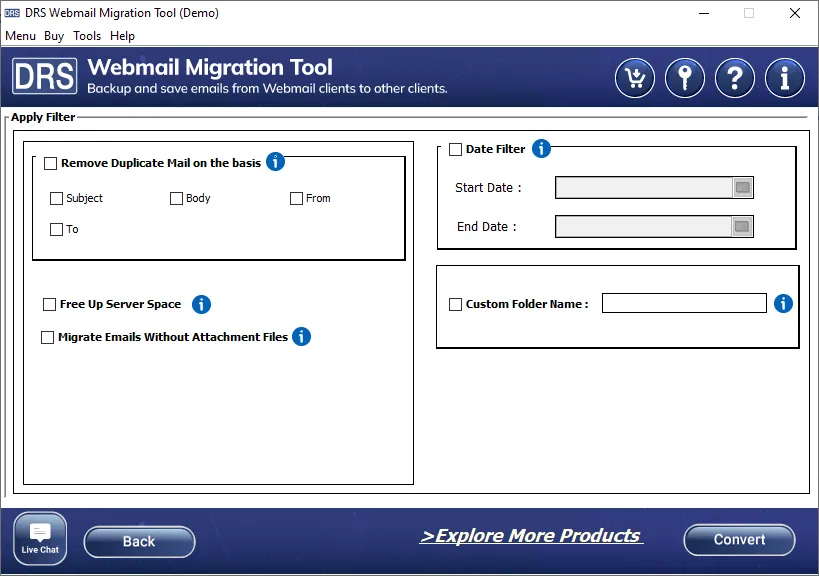
Task: Show info for Remove Duplicate Mail option
Action: pyautogui.click(x=275, y=161)
